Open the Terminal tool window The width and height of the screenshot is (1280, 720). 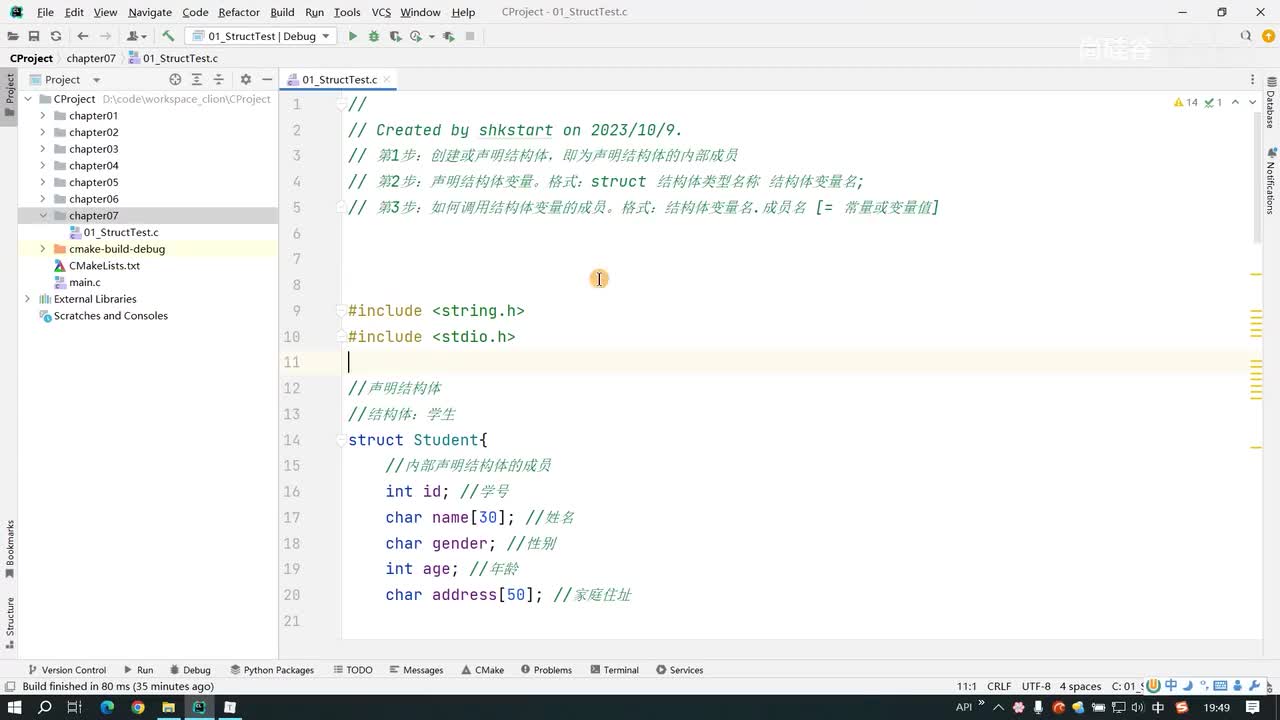[x=615, y=670]
